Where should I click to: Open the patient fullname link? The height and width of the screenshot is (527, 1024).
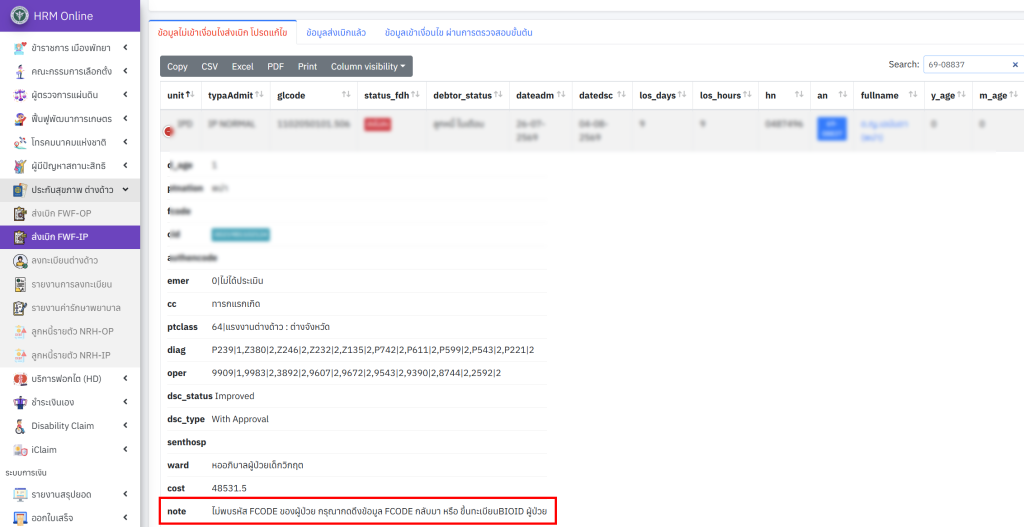point(884,129)
